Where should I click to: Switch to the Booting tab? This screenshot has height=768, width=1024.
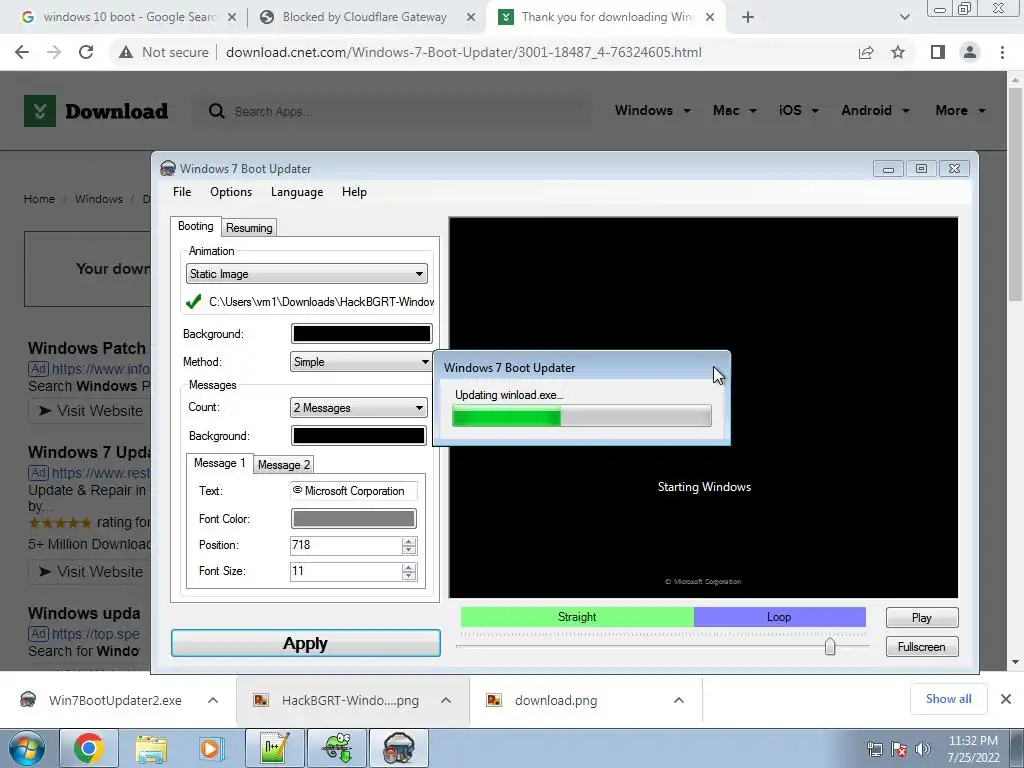195,226
